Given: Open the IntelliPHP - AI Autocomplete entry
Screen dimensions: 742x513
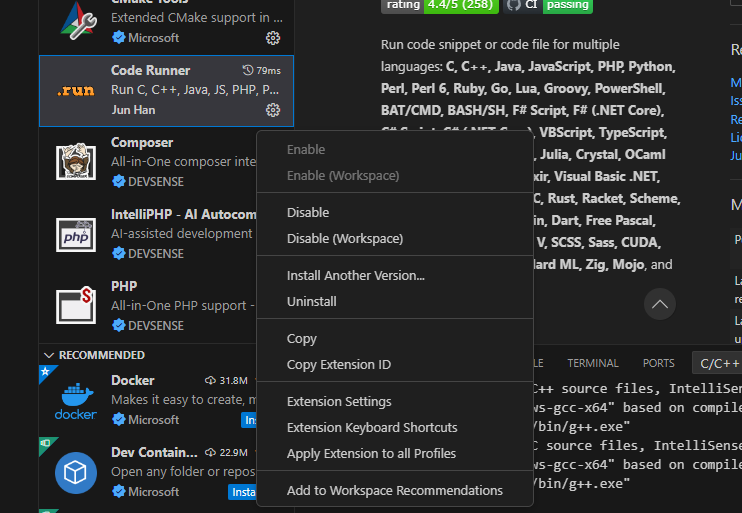Looking at the screenshot, I should (184, 214).
